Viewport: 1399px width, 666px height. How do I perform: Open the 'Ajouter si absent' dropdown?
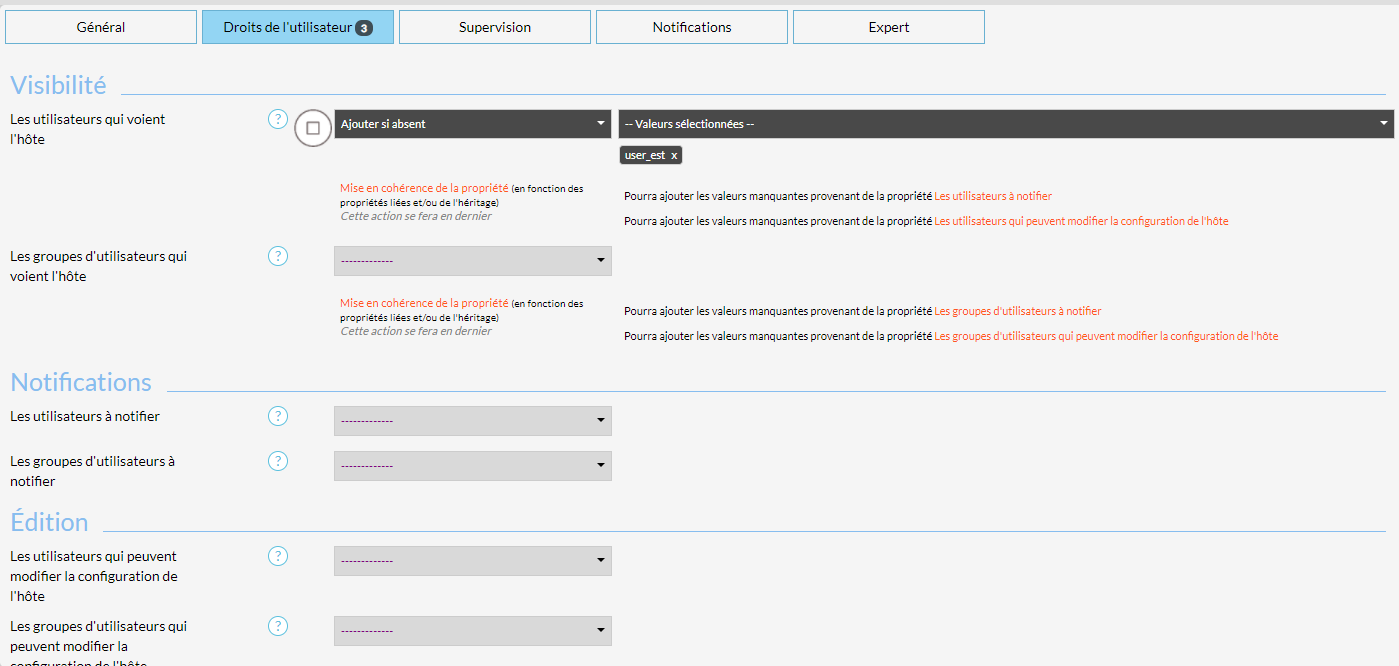tap(472, 124)
